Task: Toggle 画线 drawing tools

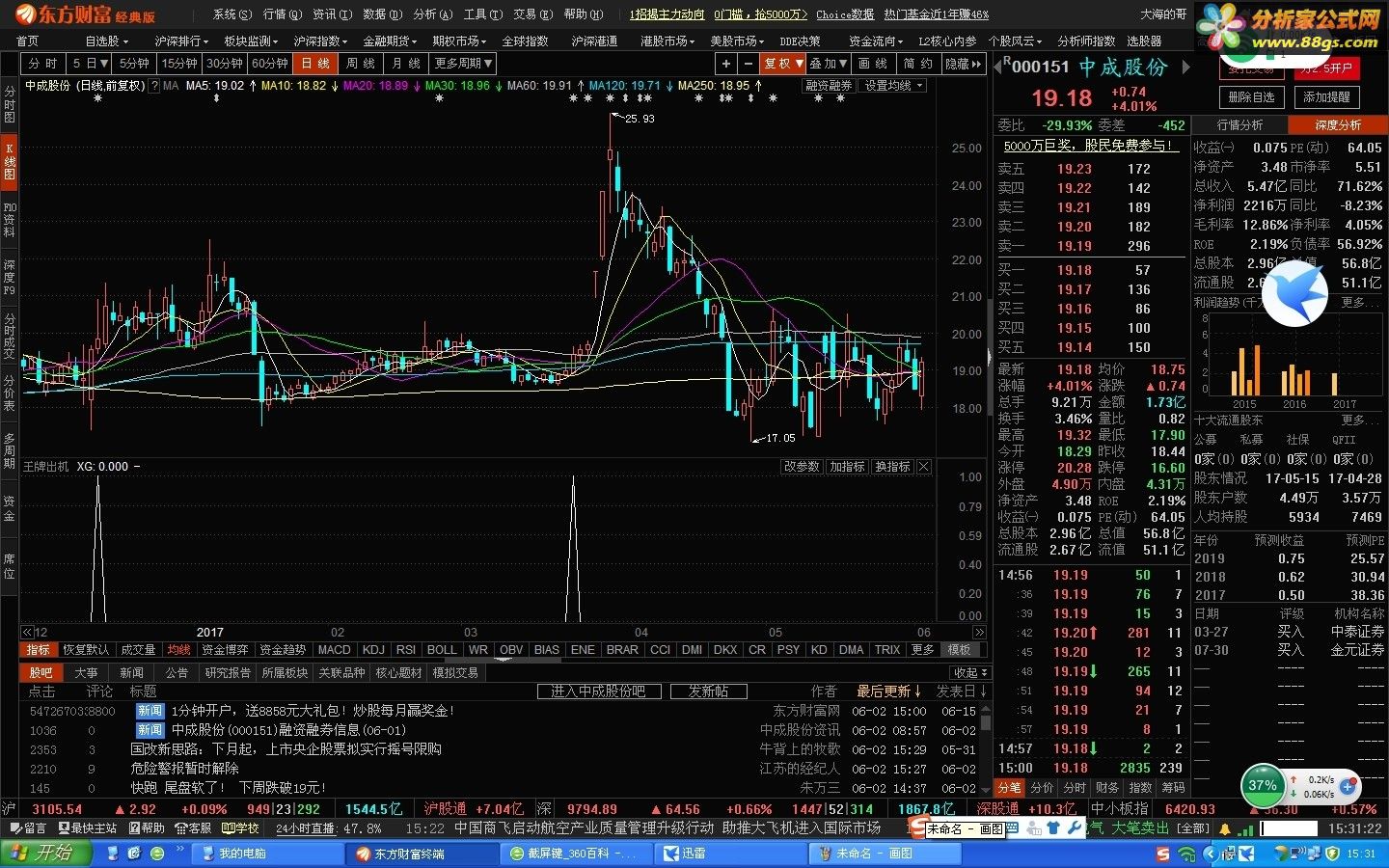Action: [872, 64]
